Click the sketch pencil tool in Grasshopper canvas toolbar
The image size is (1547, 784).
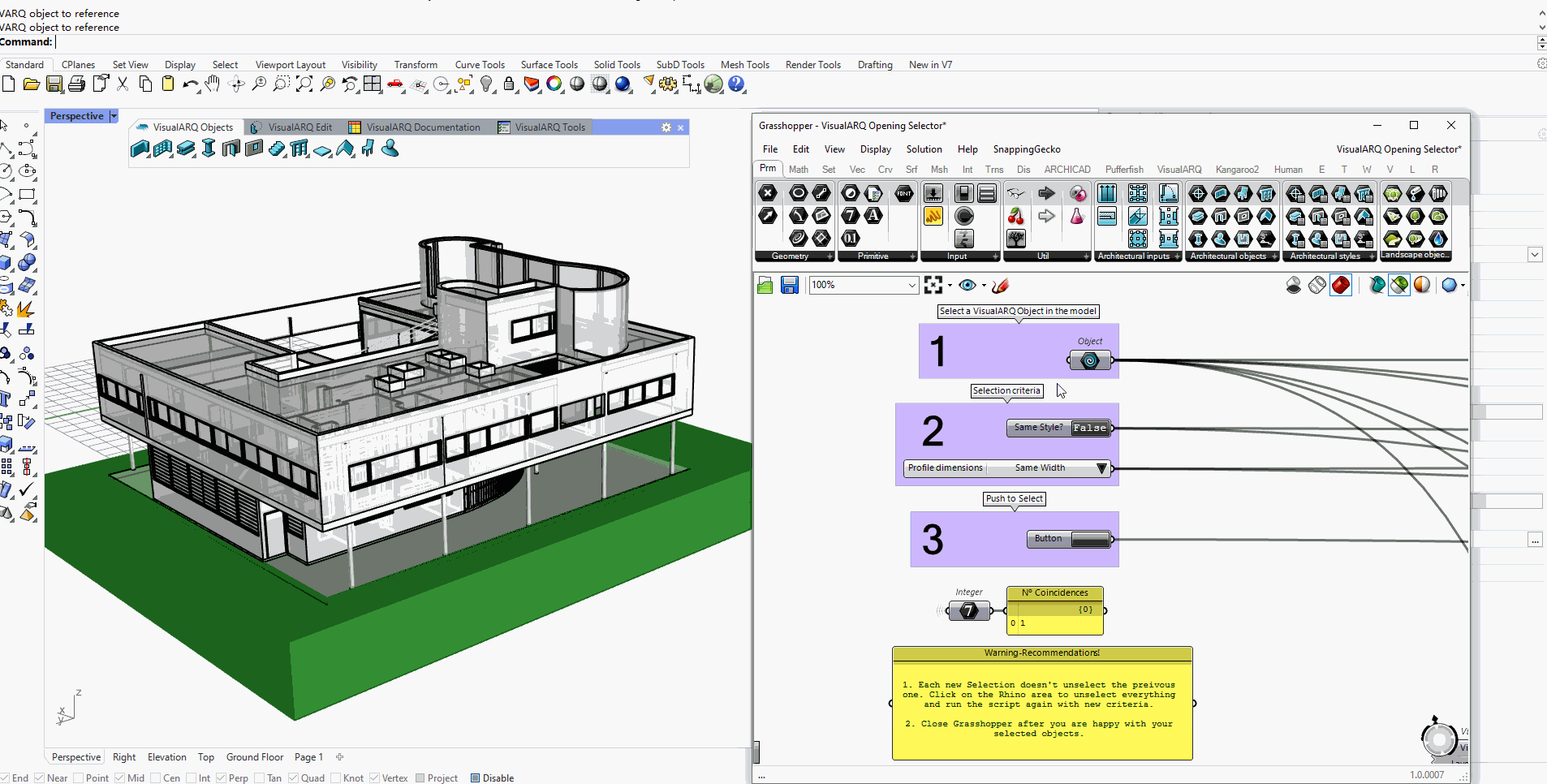pyautogui.click(x=1001, y=285)
